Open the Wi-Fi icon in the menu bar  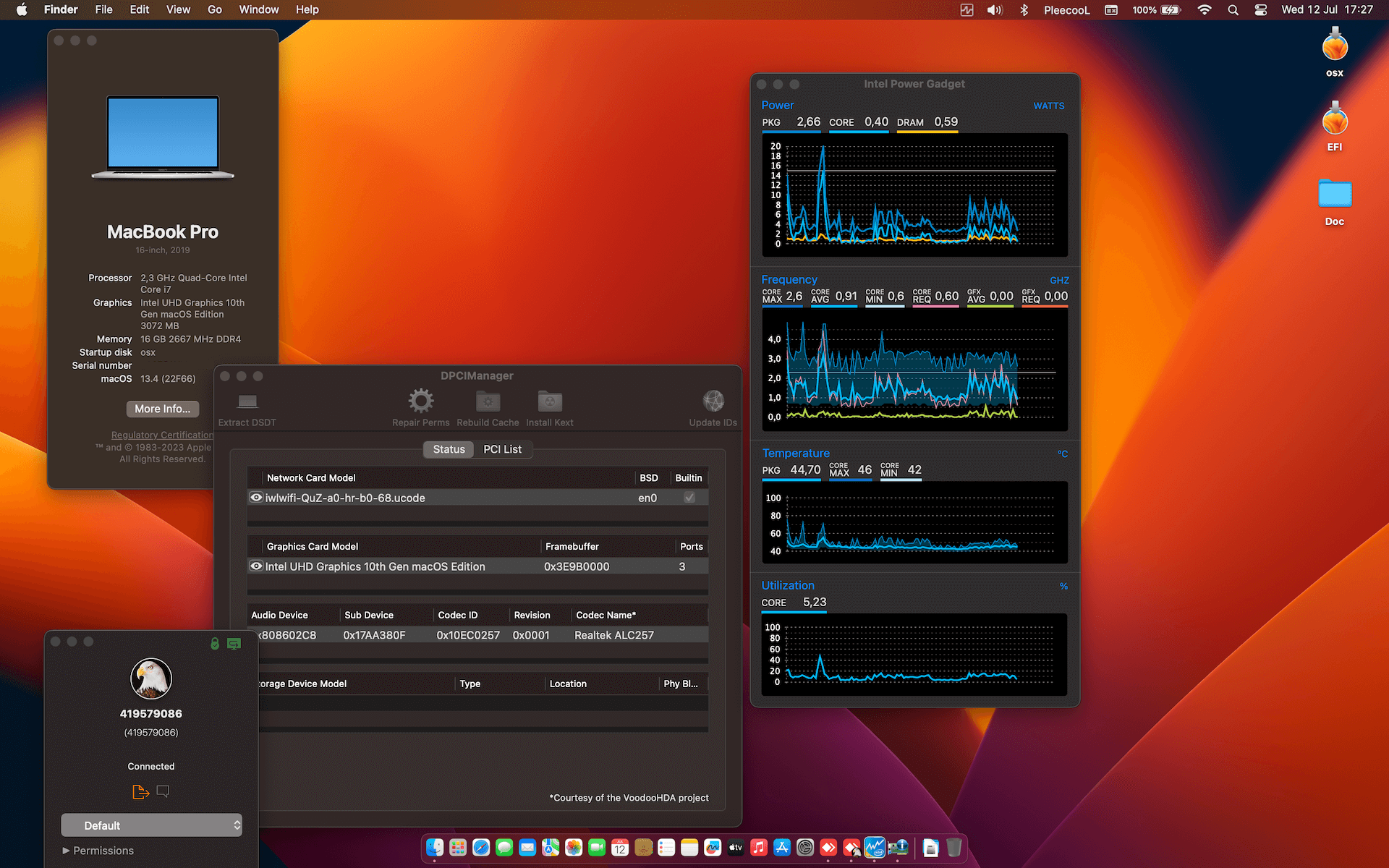(x=1204, y=9)
